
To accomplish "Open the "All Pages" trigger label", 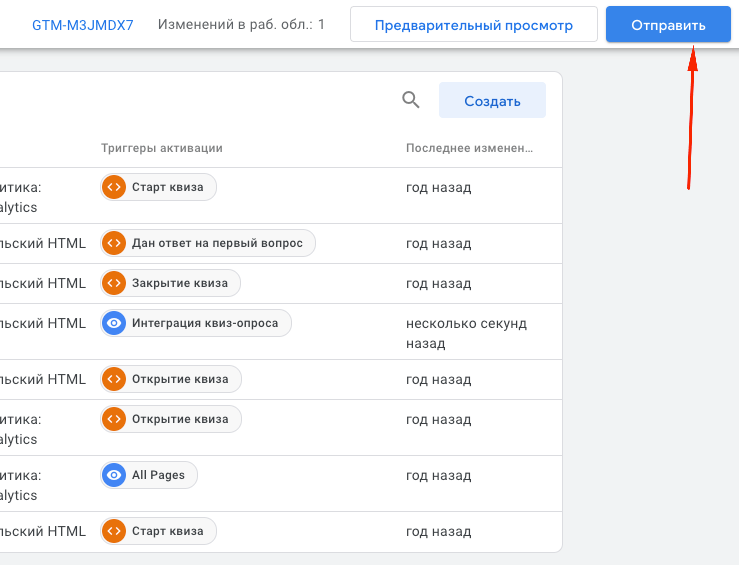I will [x=158, y=475].
